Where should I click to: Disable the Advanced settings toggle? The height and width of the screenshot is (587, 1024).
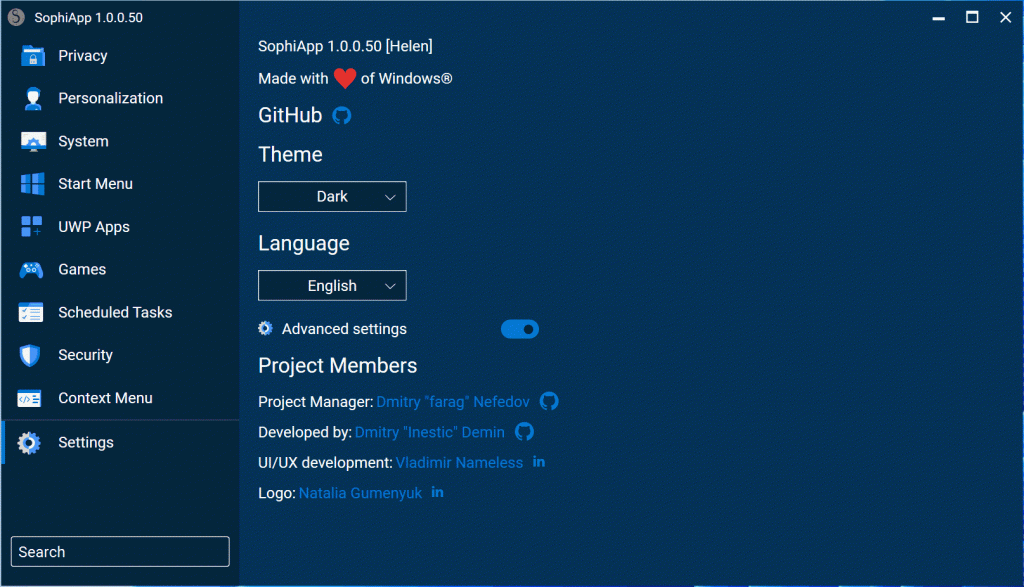click(520, 328)
